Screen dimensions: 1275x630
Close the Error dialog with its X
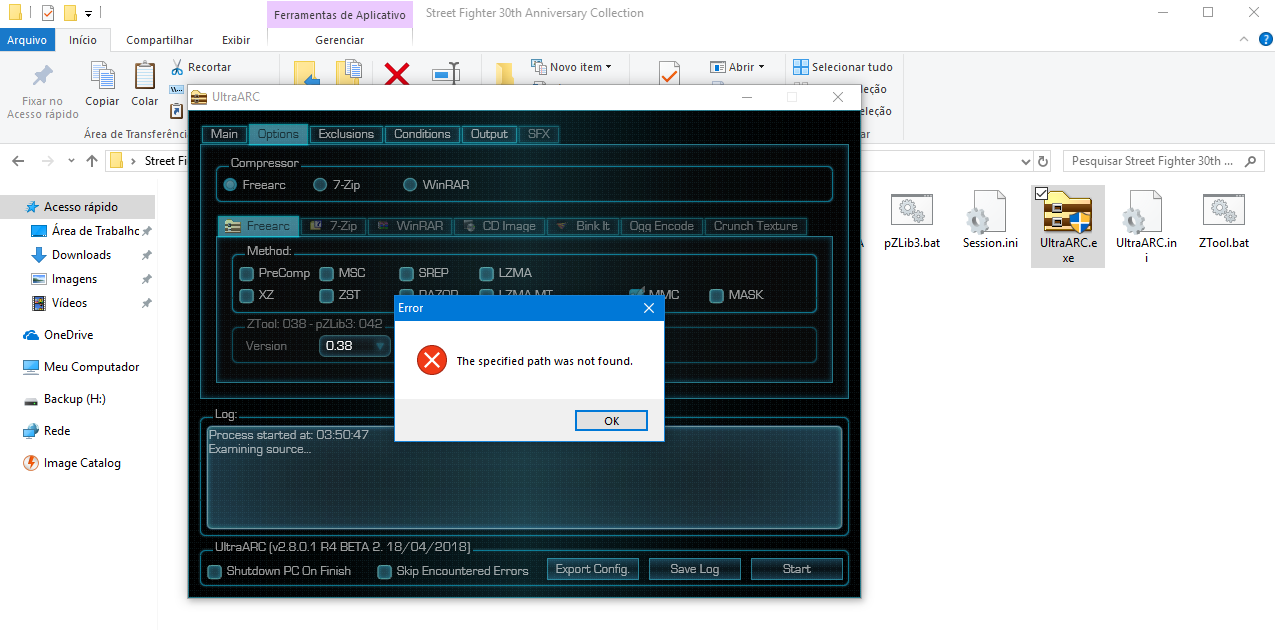click(x=649, y=308)
